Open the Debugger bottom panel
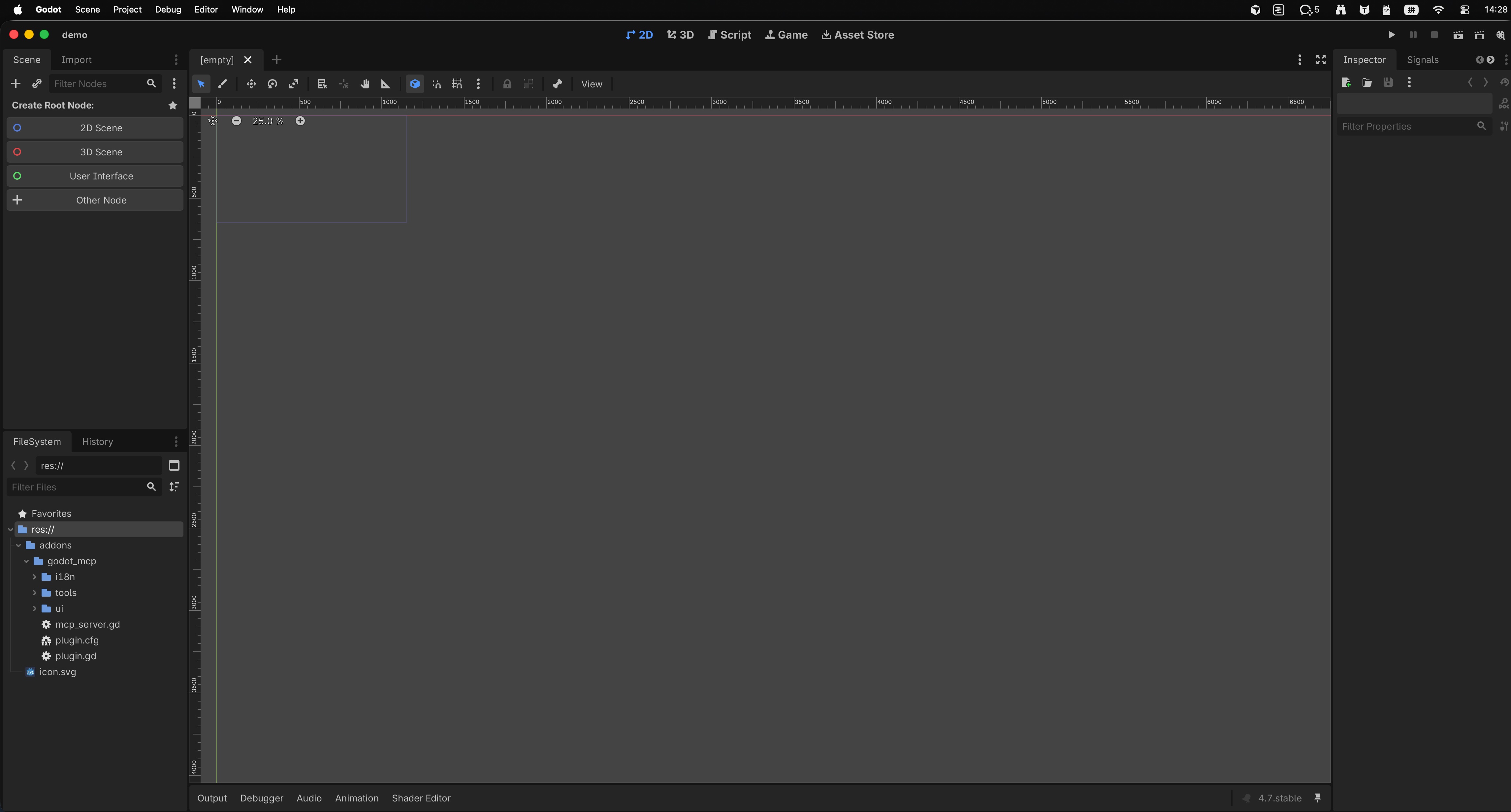Screen dimensions: 1511x812 click(x=262, y=798)
